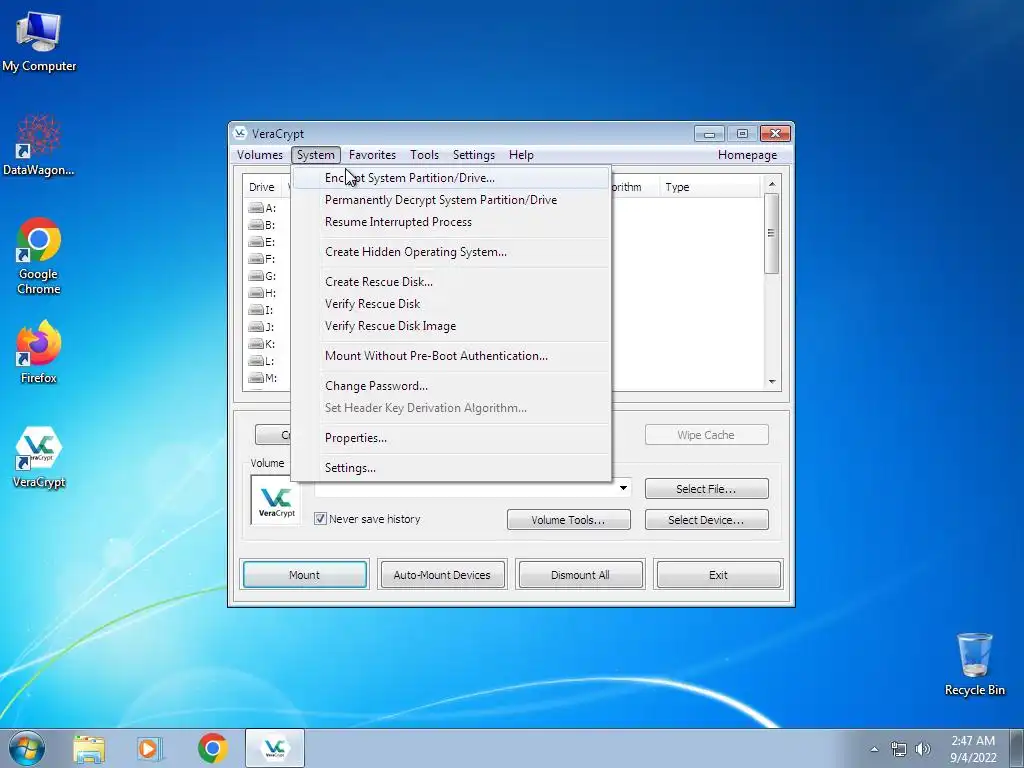
Task: Open DataWagon desktop shortcut
Action: 39,145
